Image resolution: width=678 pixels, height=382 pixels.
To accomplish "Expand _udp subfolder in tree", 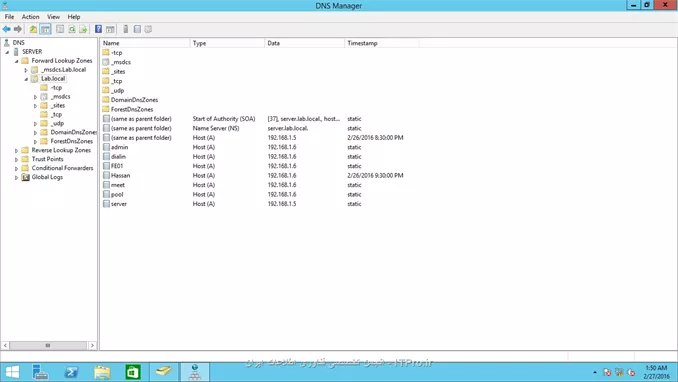I will coord(35,124).
